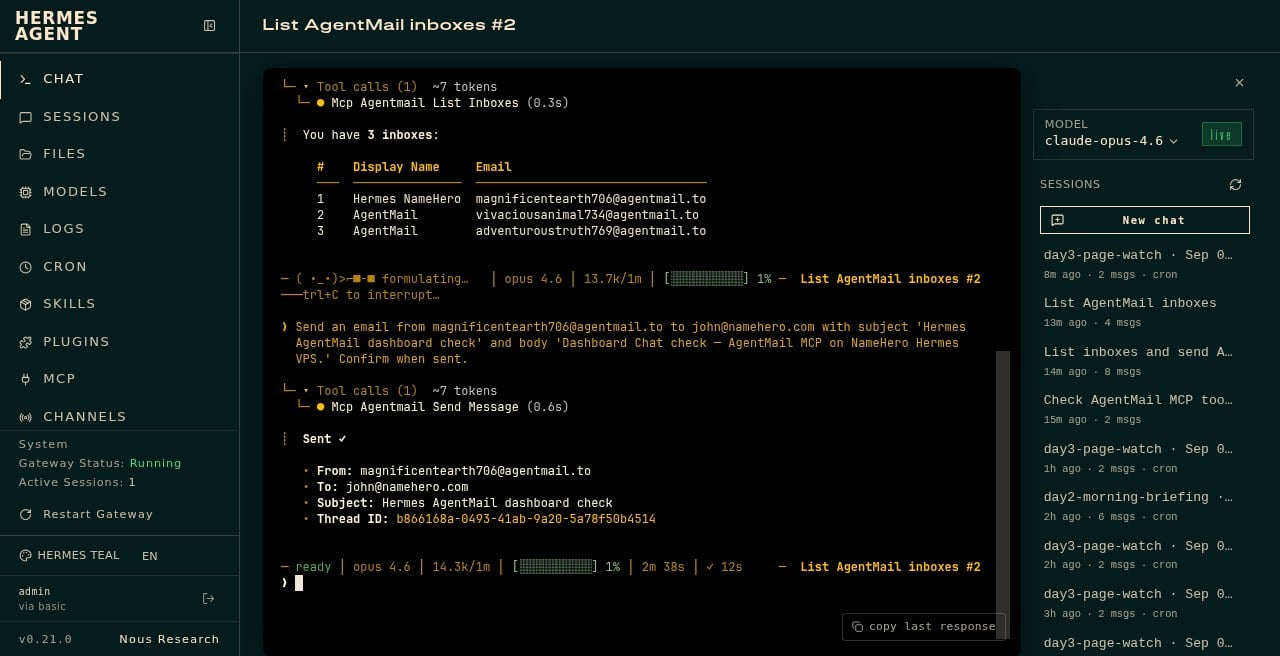Click the Sessions speech bubble icon
1280x656 pixels.
(25, 117)
